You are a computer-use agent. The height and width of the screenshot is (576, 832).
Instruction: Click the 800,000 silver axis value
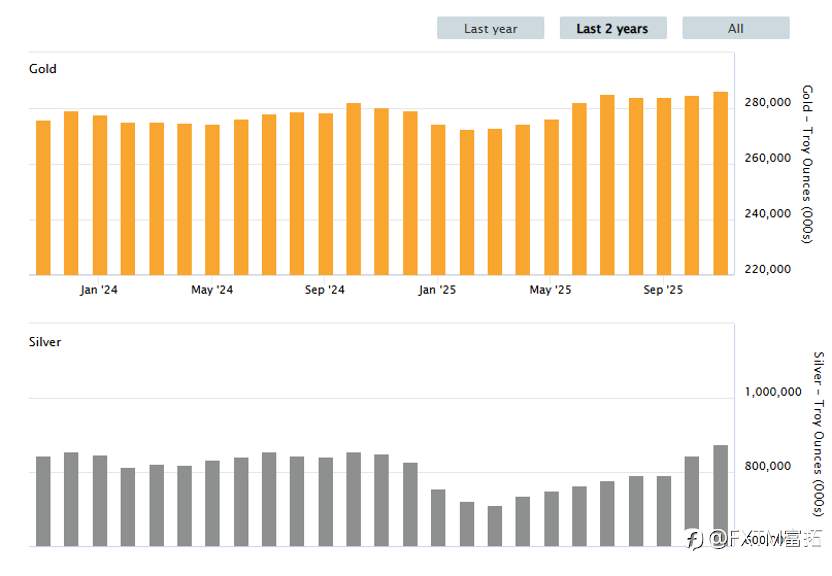(768, 466)
